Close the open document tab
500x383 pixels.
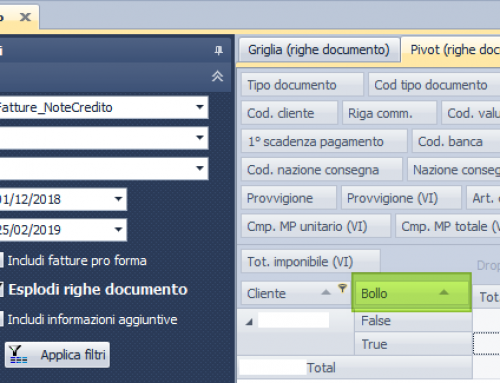click(25, 17)
